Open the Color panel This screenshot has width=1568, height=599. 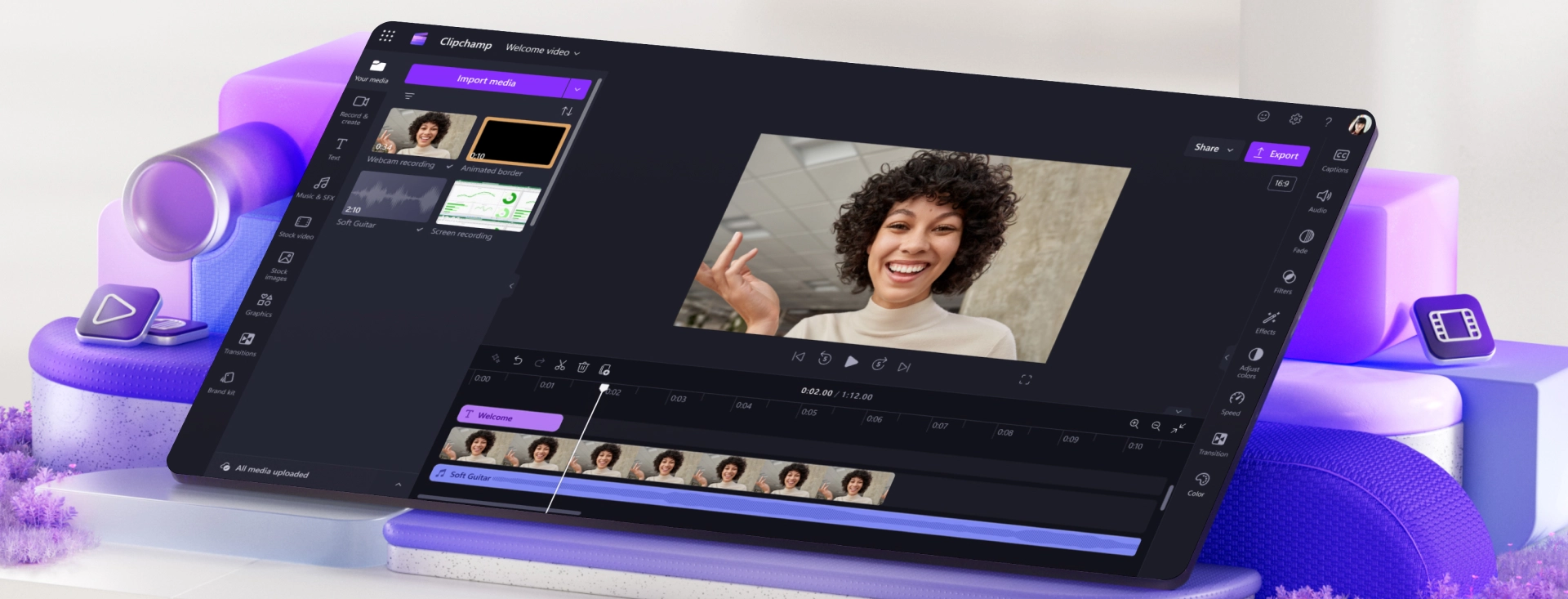point(1199,484)
